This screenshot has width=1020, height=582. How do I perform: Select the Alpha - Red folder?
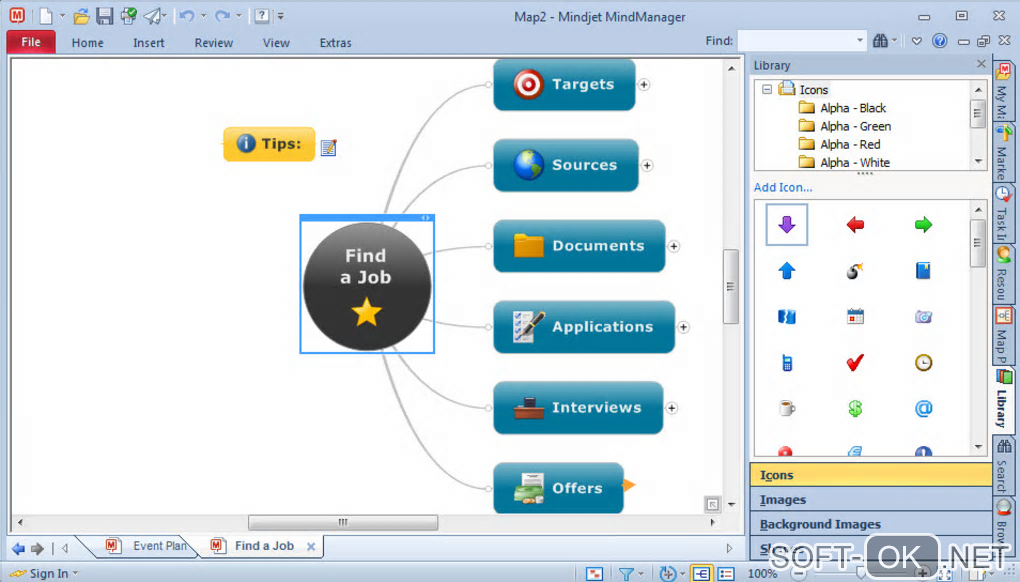(x=839, y=144)
